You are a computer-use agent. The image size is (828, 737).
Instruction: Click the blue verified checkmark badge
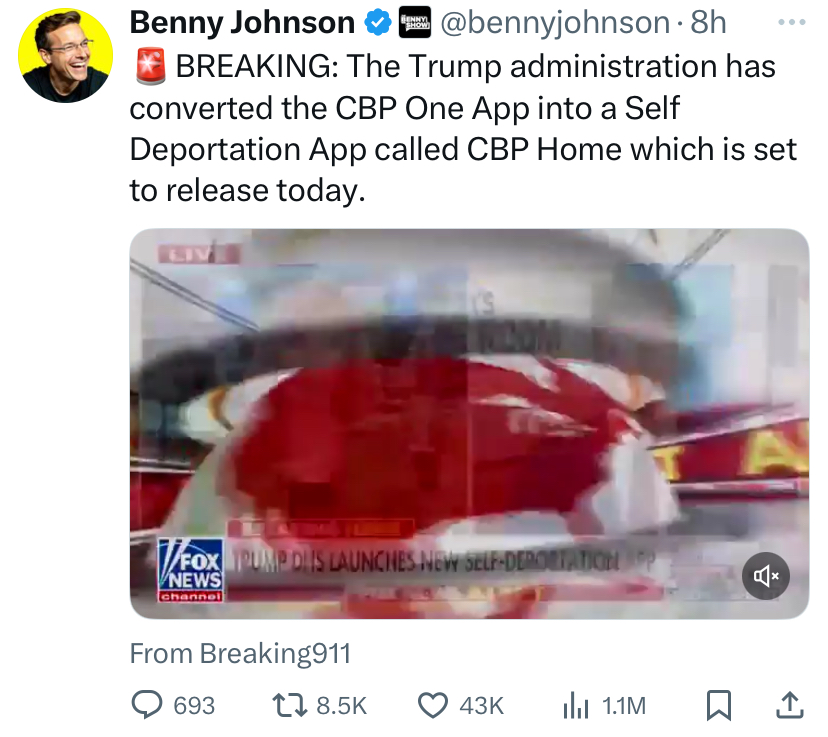(378, 23)
